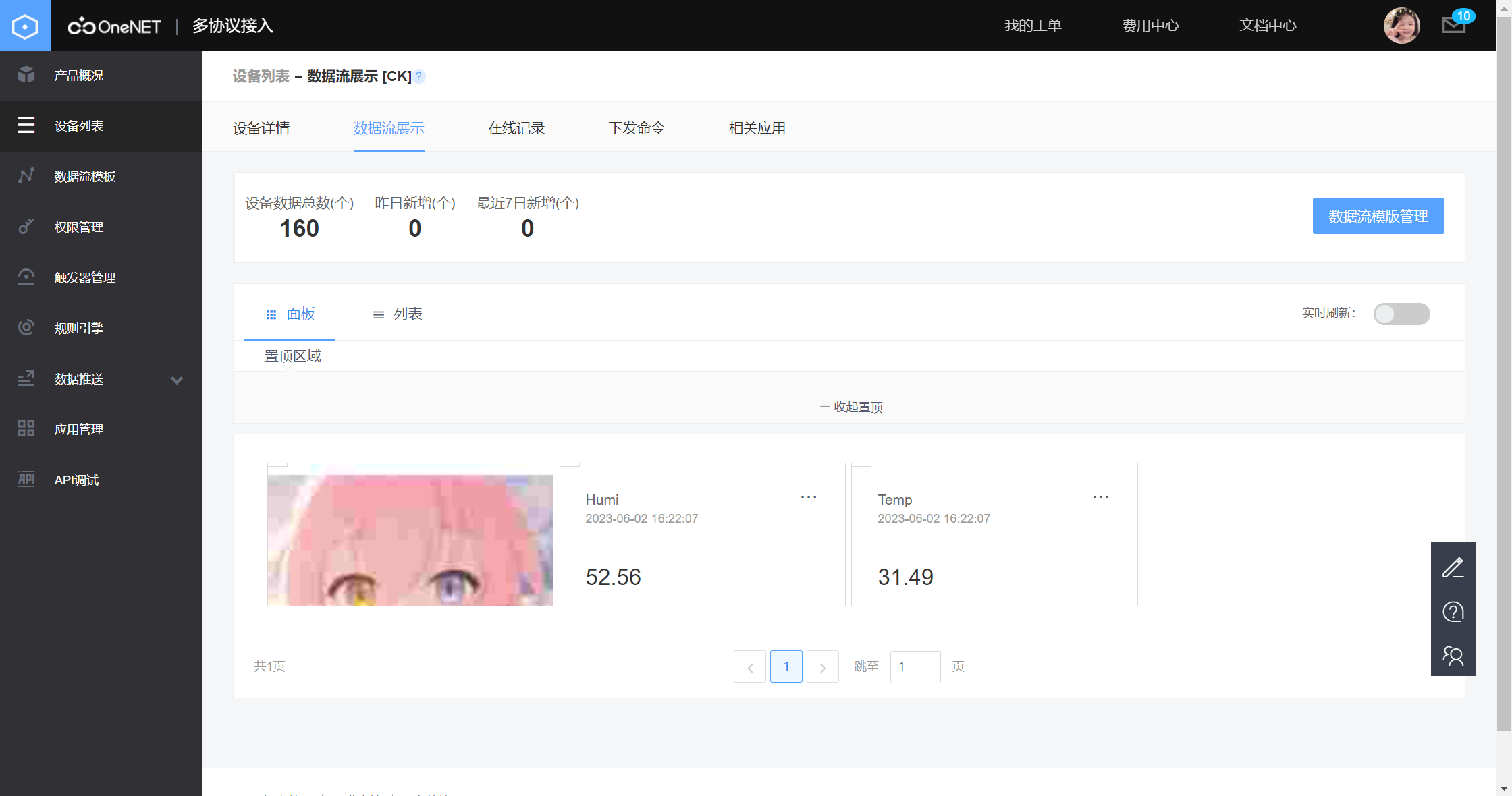This screenshot has width=1512, height=796.
Task: Open API调试 in the sidebar
Action: click(x=76, y=480)
